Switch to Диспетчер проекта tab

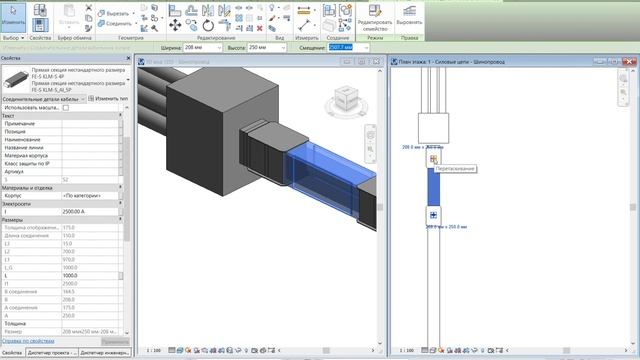click(x=52, y=352)
